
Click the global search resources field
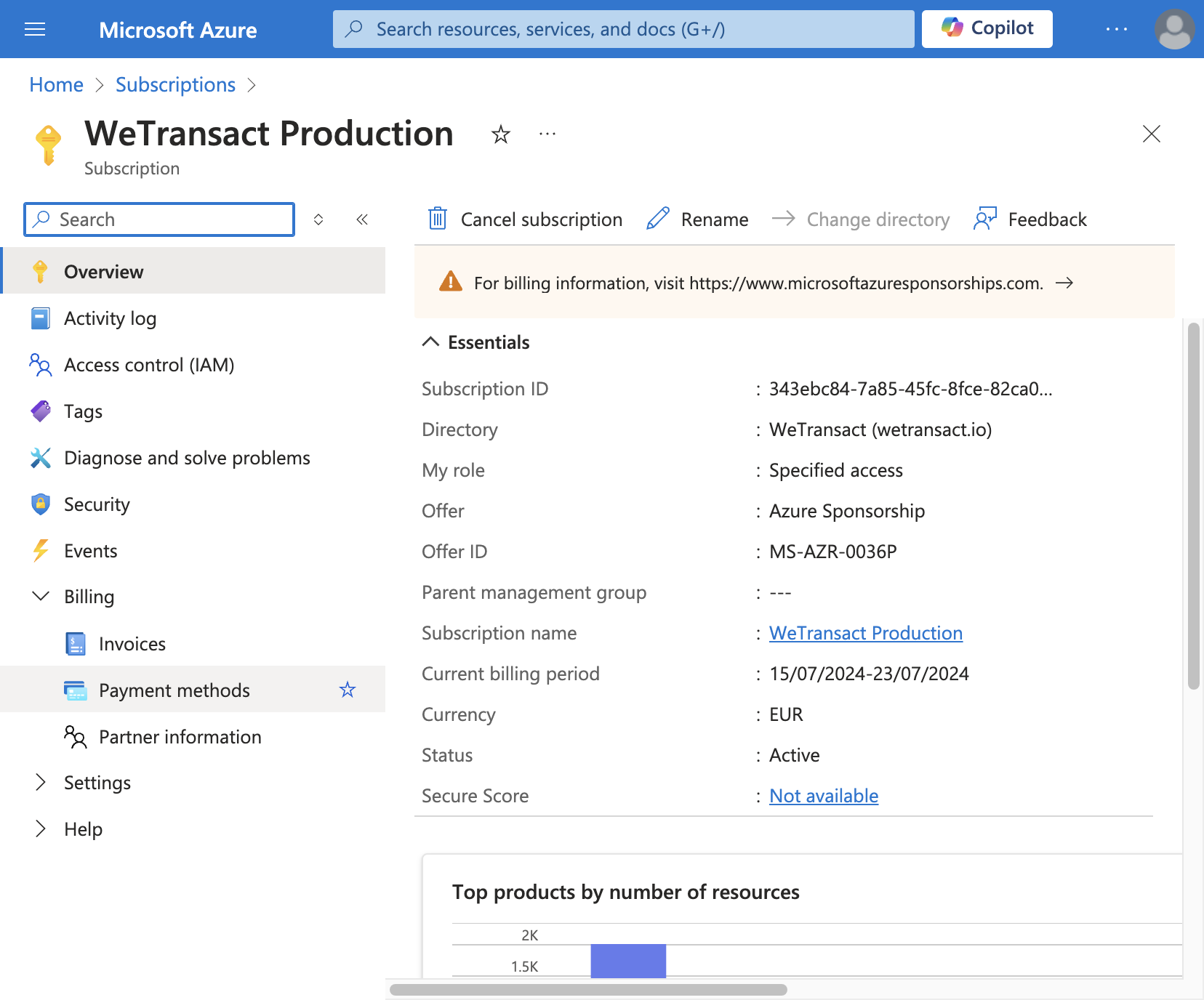(x=623, y=29)
